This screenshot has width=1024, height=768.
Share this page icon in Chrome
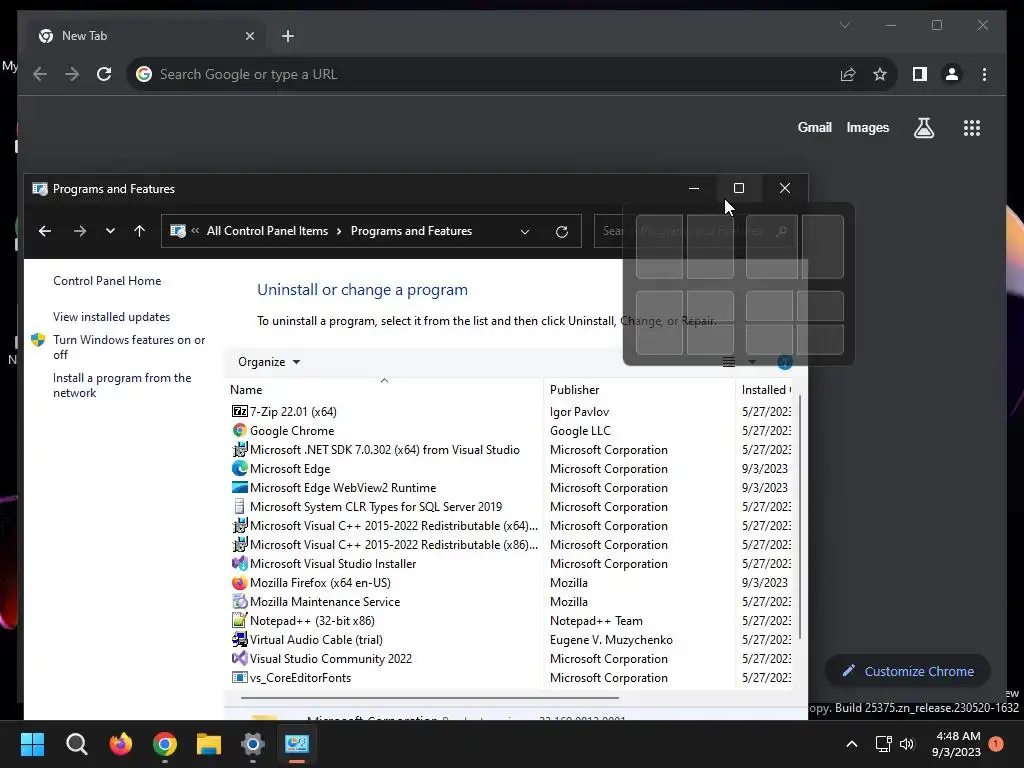click(848, 74)
